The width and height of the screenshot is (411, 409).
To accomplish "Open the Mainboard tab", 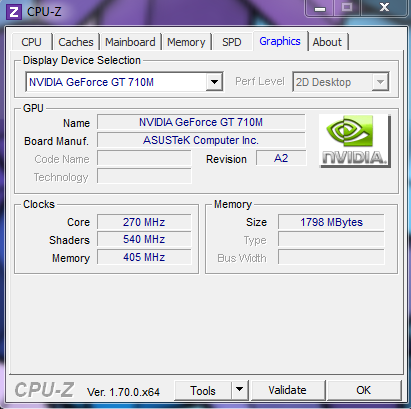I will [130, 42].
